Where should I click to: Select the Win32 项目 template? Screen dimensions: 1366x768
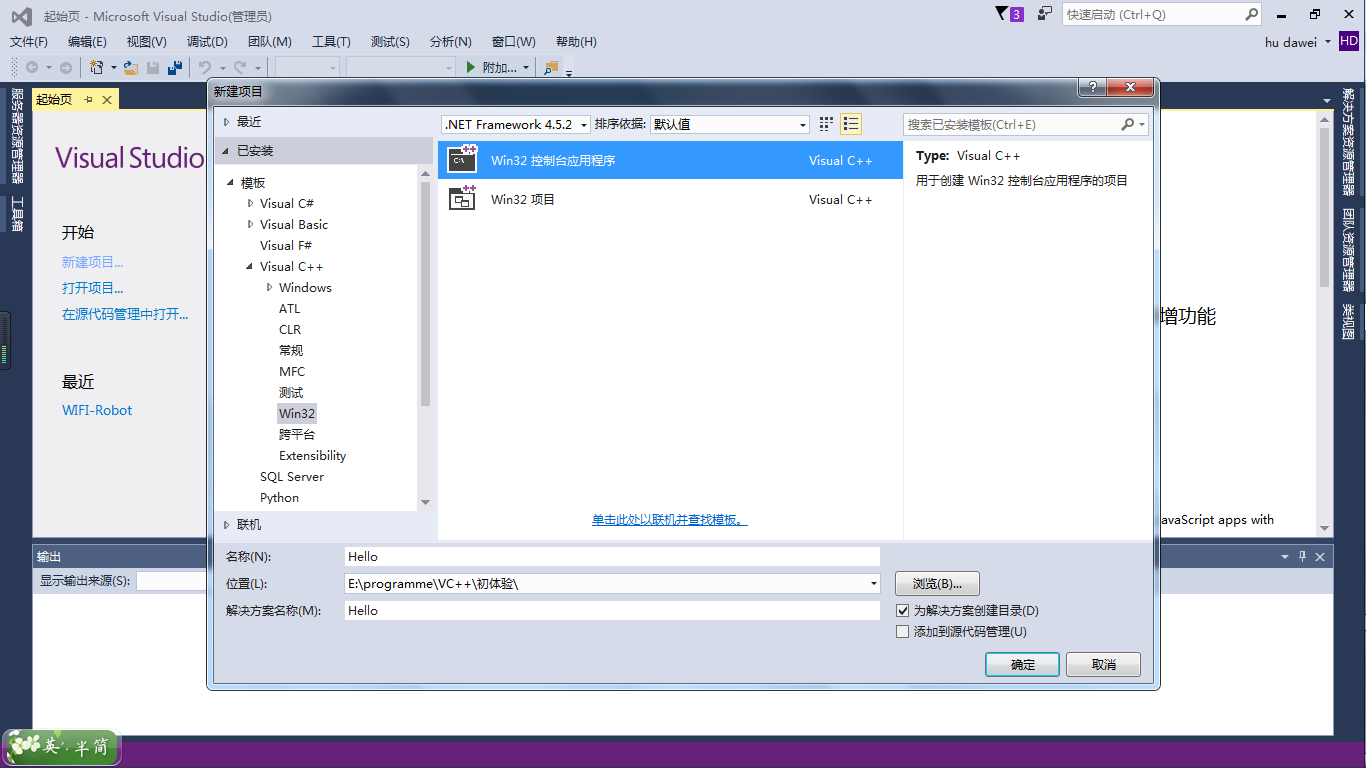coord(670,199)
